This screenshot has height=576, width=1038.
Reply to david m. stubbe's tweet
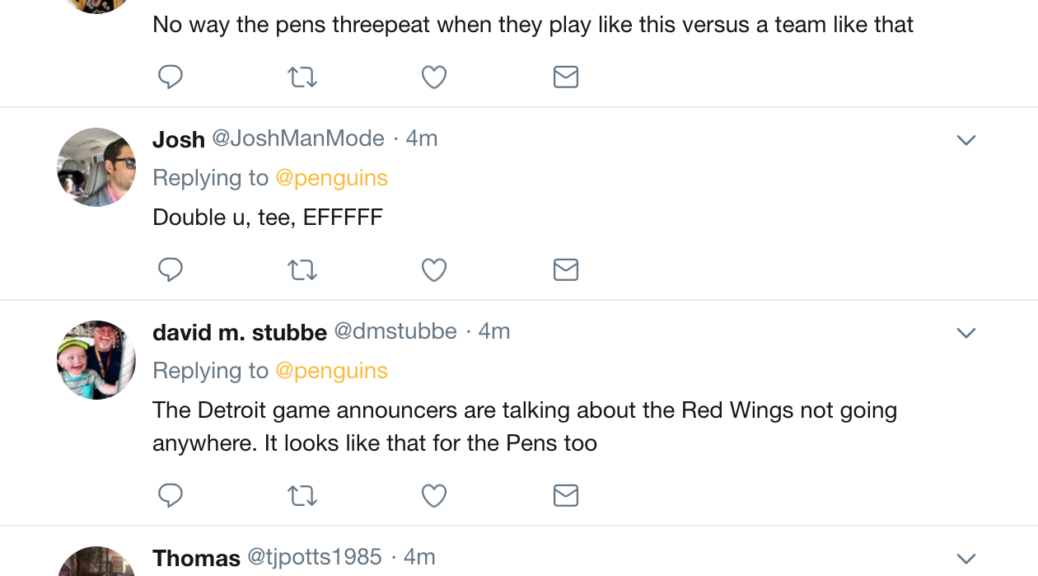(x=171, y=495)
